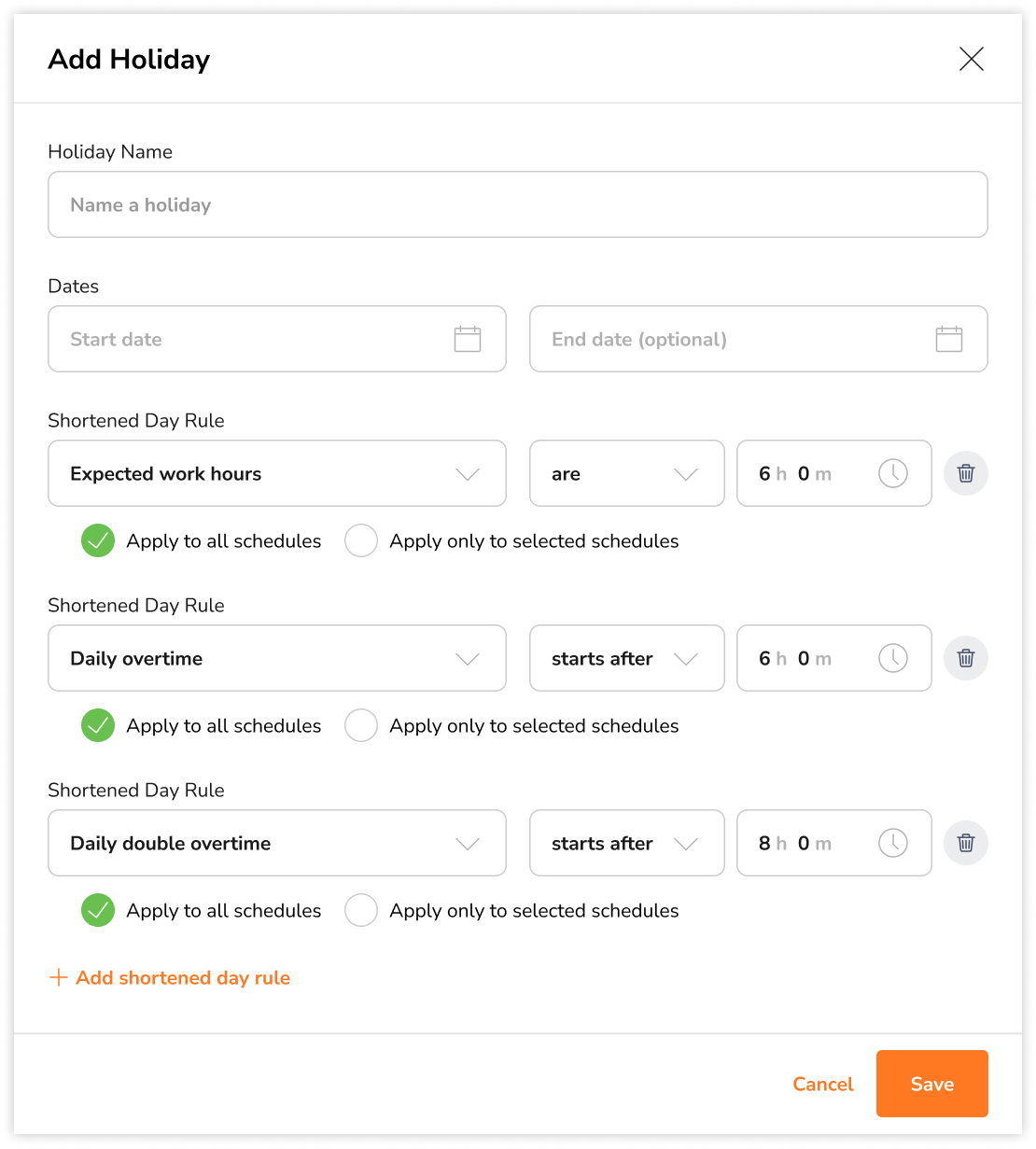Viewport: 1036px width, 1149px height.
Task: Delete the Daily overtime rule
Action: (965, 658)
